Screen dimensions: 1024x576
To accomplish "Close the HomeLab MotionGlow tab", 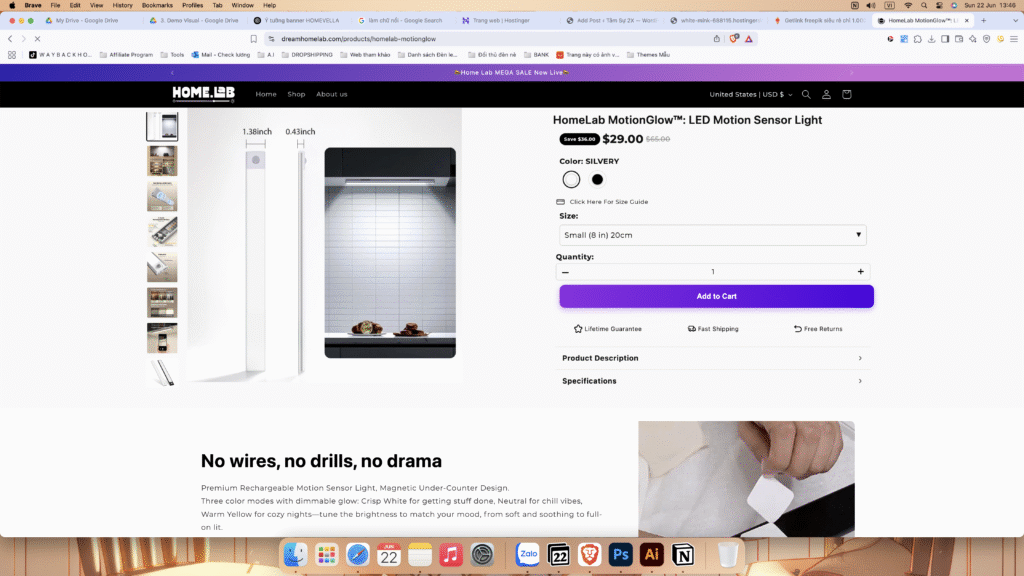I will [967, 20].
